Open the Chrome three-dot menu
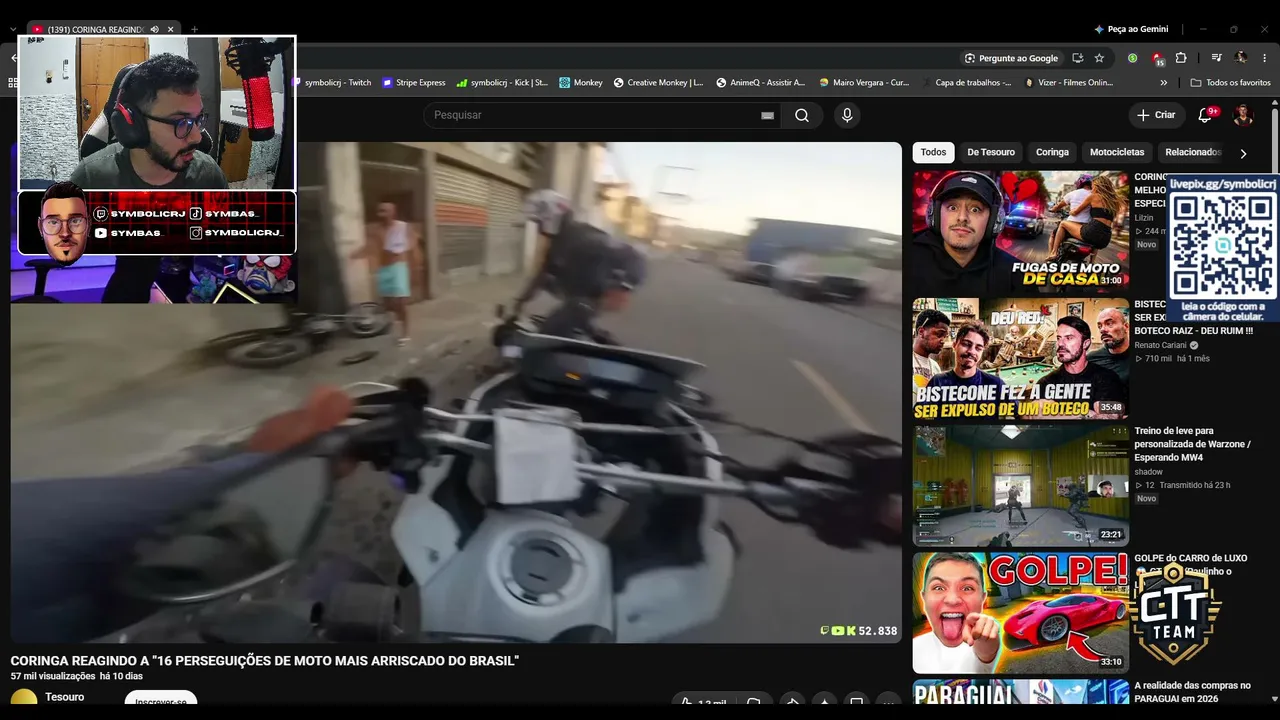 (1264, 58)
